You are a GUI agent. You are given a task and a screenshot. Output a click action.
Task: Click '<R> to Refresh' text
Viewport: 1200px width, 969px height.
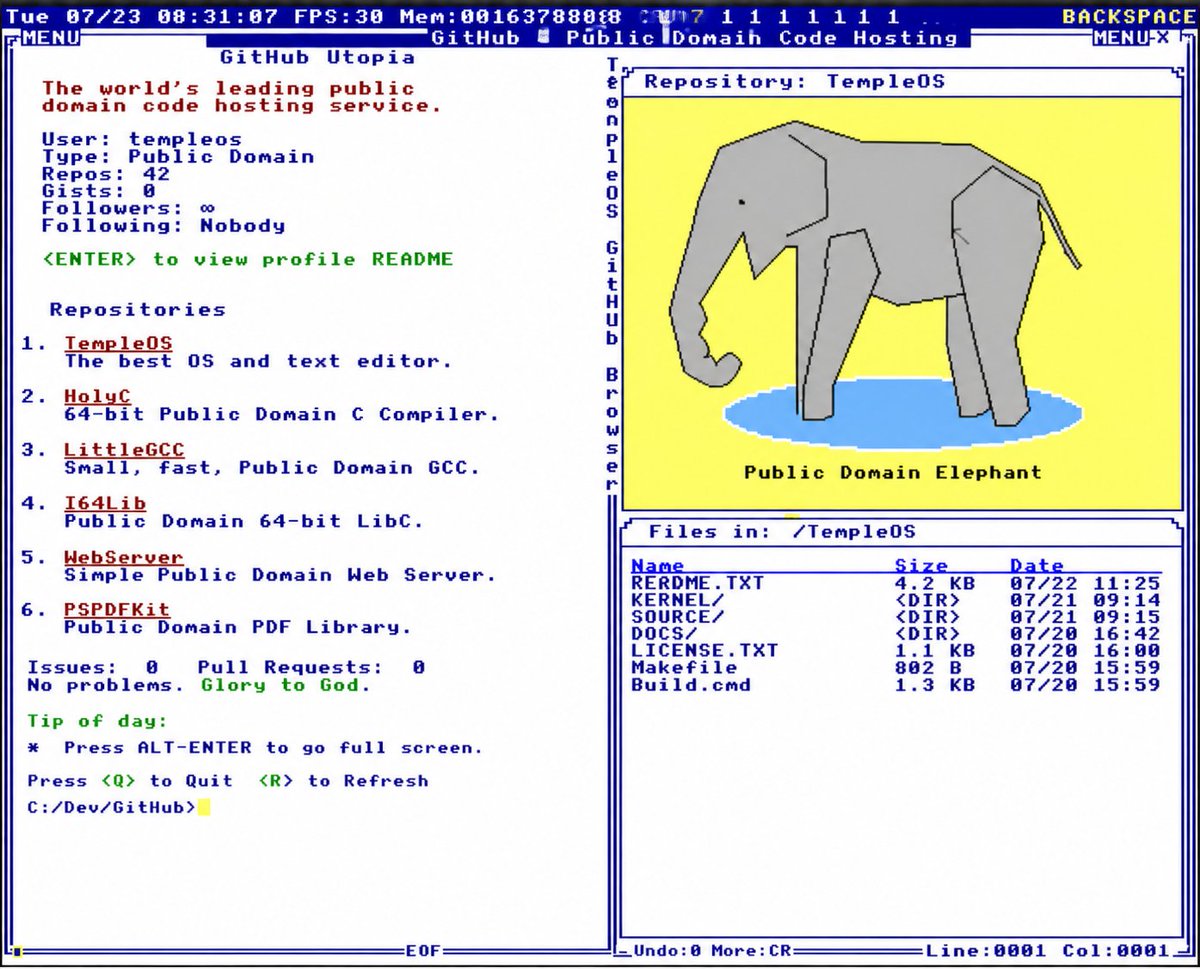click(x=343, y=781)
